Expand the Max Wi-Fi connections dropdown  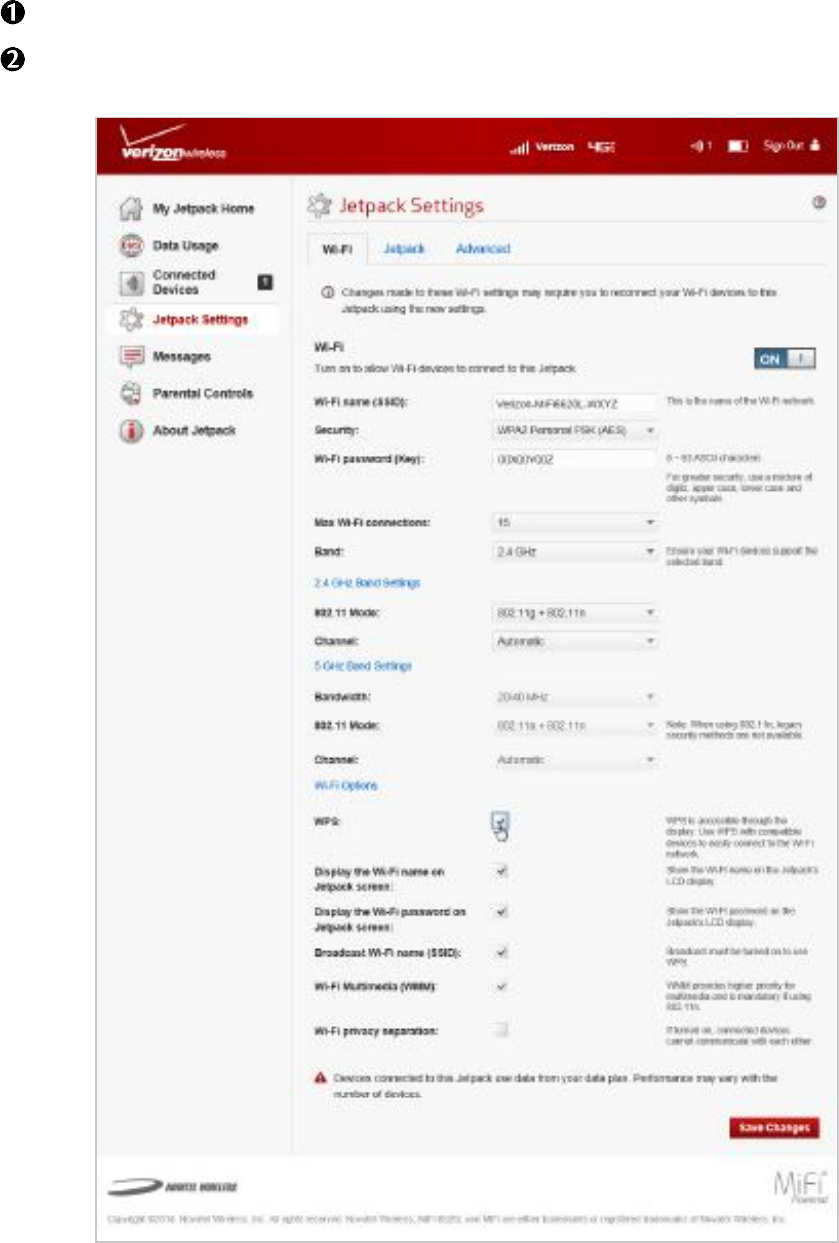click(x=574, y=523)
